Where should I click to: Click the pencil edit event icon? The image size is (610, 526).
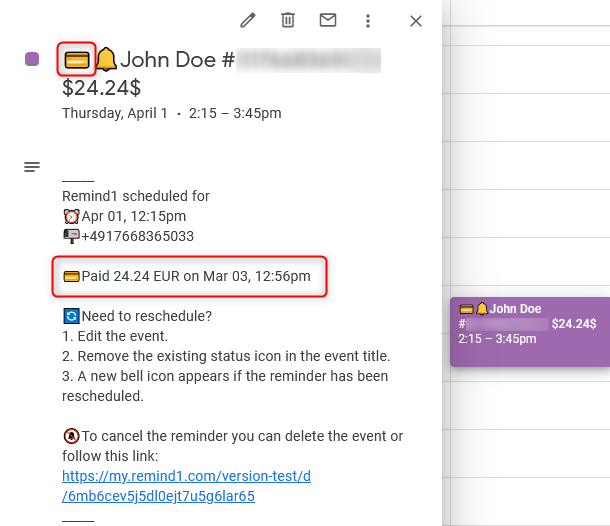[248, 21]
